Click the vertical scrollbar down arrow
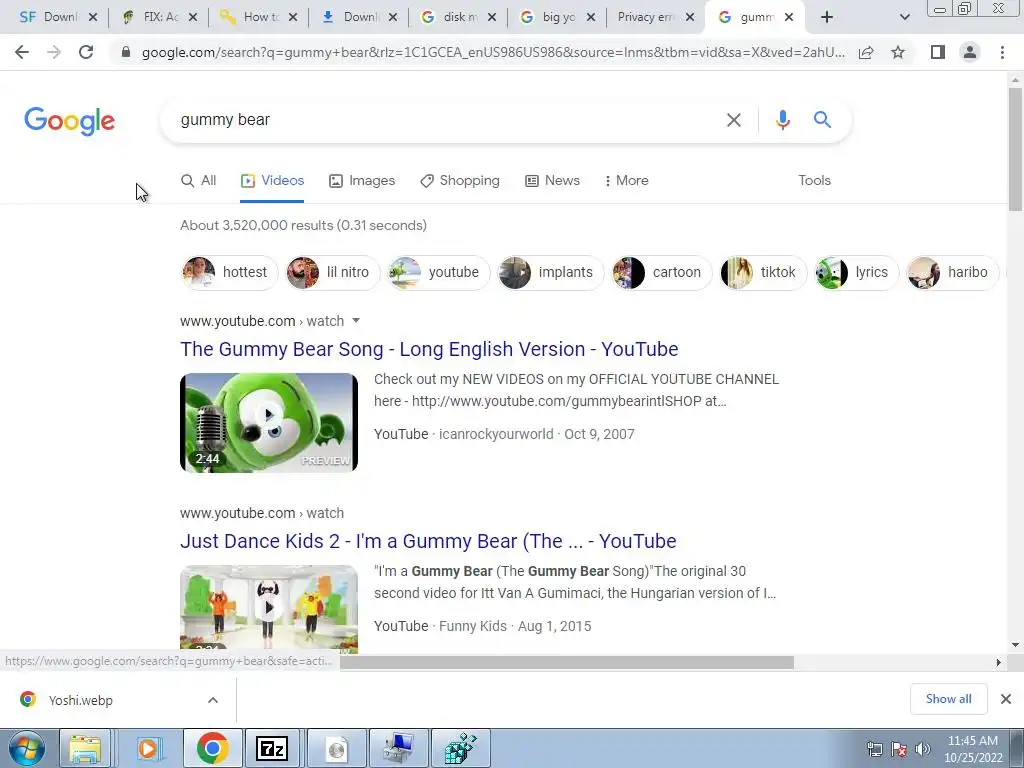 1015,645
